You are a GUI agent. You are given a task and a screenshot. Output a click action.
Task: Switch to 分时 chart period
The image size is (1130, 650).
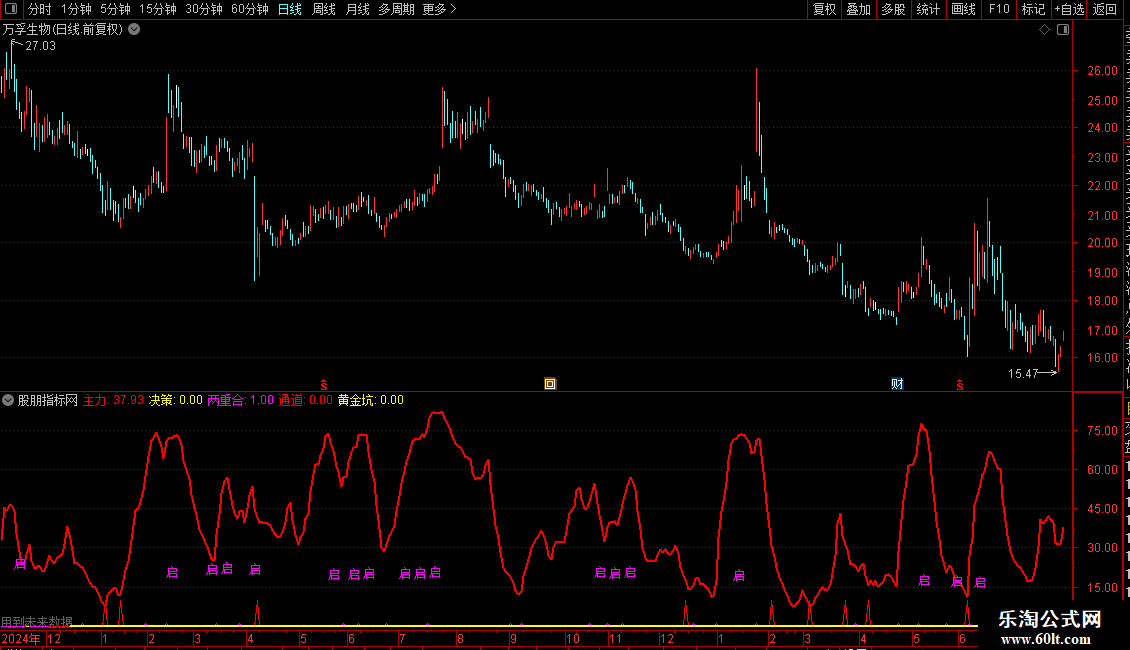point(40,9)
